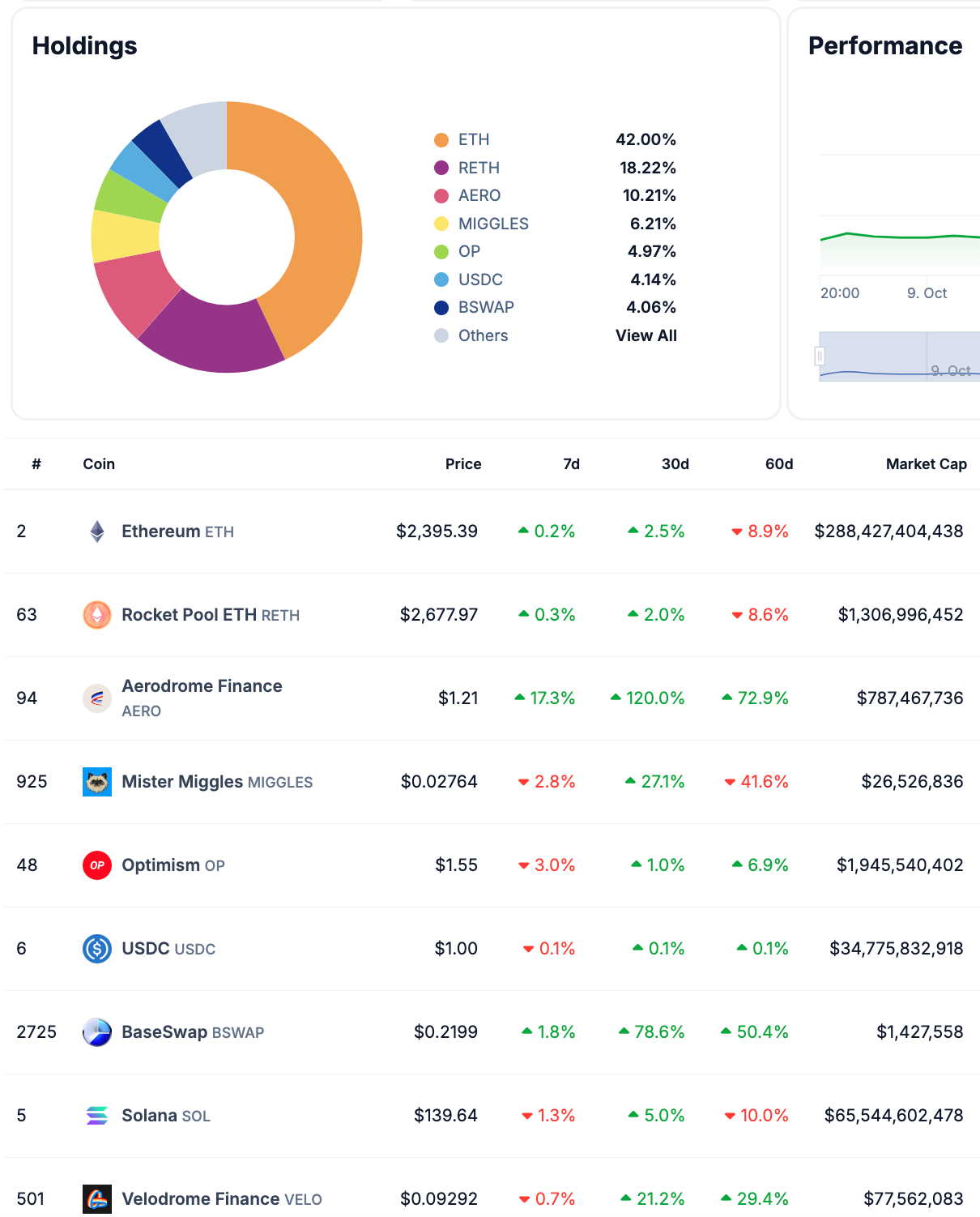Click the Velodrome Finance logo icon
980x1217 pixels.
point(97,1199)
